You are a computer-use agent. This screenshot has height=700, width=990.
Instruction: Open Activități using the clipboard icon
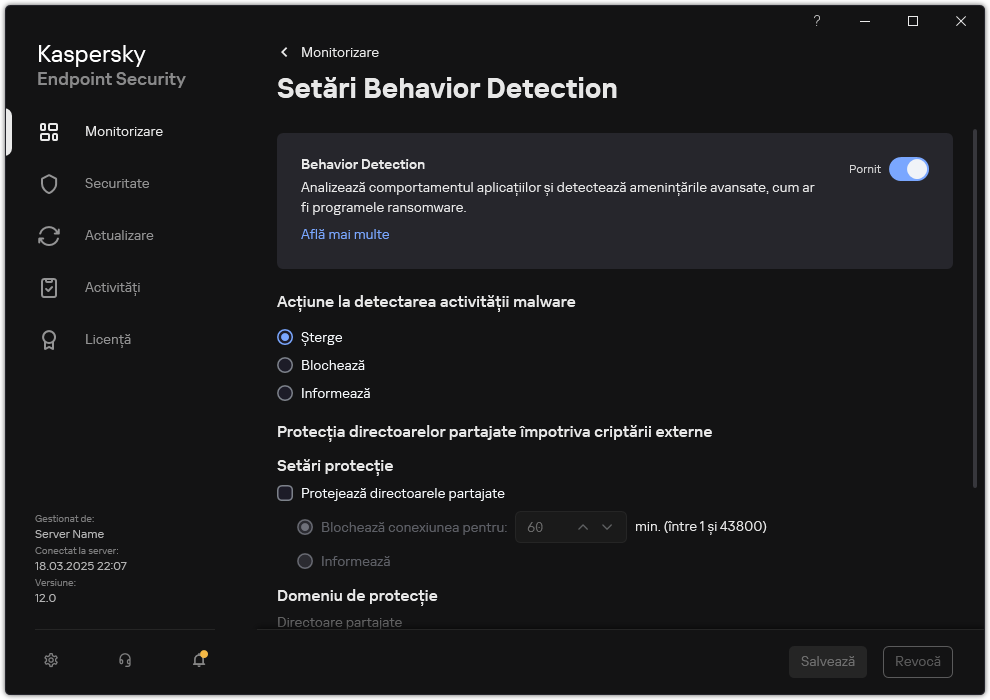click(x=49, y=287)
